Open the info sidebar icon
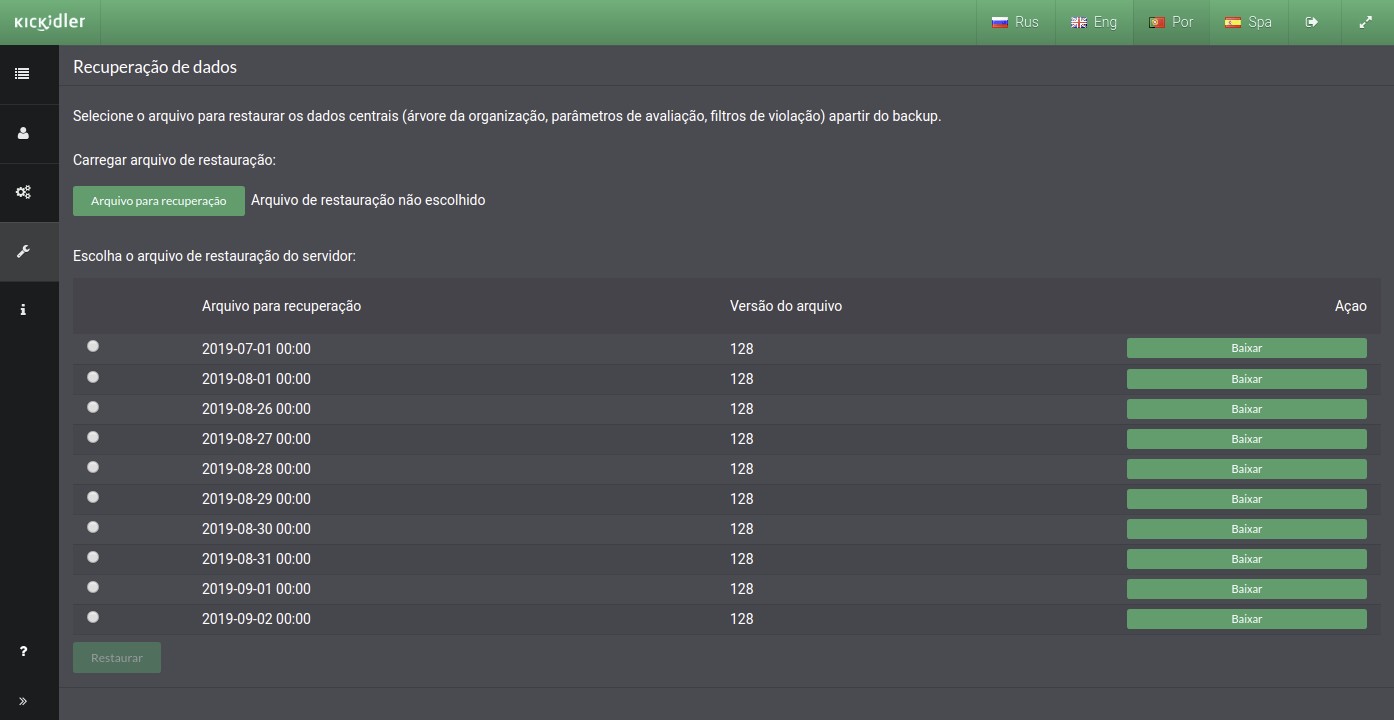Screen dimensions: 1394x720 pyautogui.click(x=22, y=310)
